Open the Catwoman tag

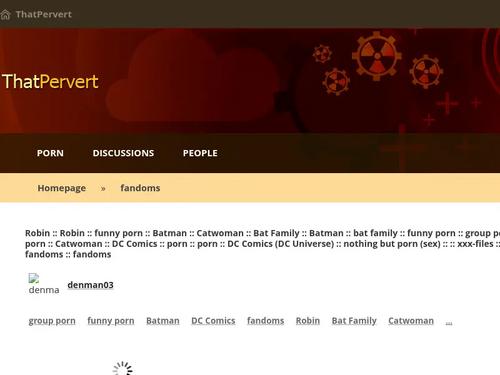click(411, 321)
